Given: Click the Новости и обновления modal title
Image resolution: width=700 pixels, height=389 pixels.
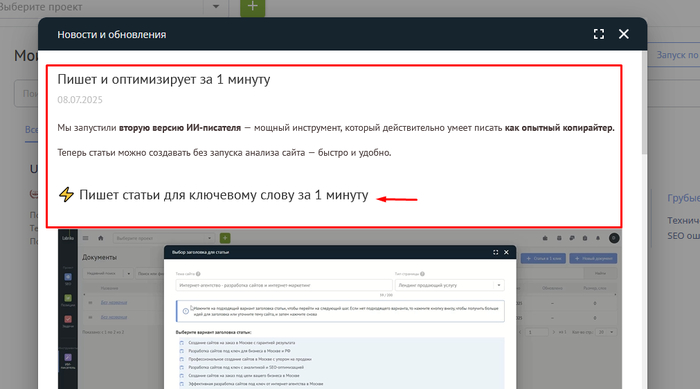Looking at the screenshot, I should tap(112, 34).
